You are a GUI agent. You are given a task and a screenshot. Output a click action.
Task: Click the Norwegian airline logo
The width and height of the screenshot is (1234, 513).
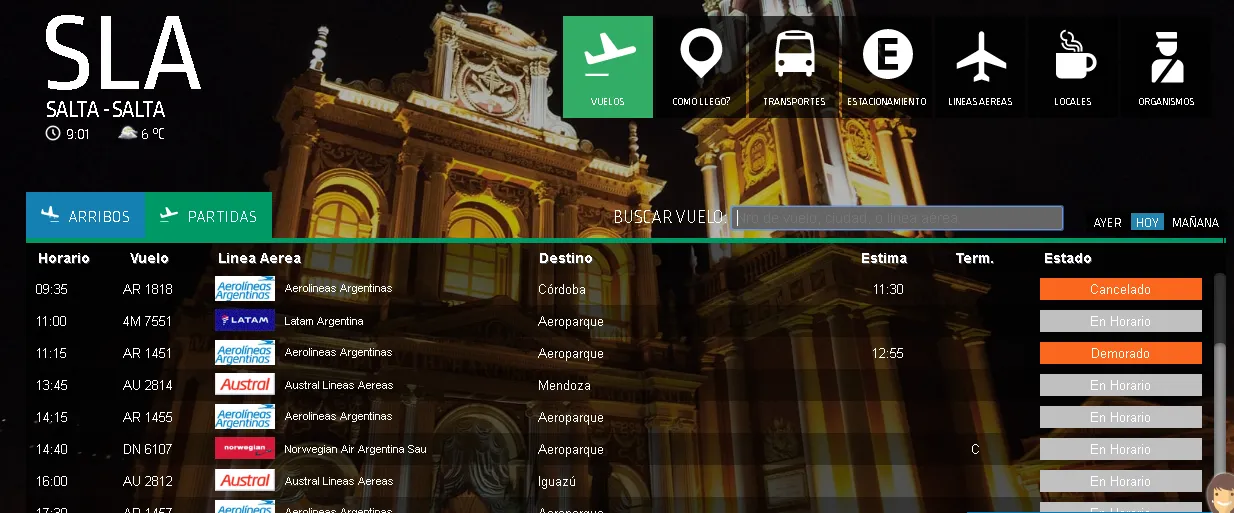coord(245,449)
